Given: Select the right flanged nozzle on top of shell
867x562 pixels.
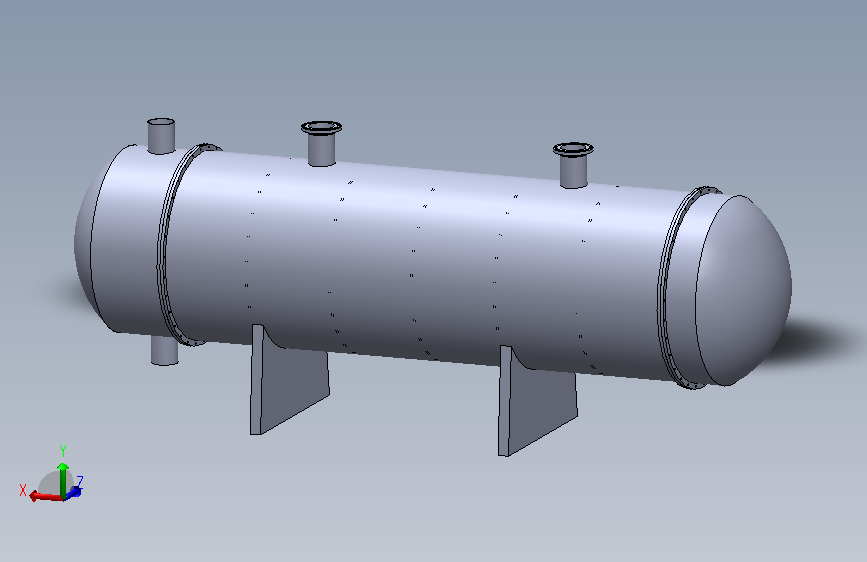Looking at the screenshot, I should pos(573,165).
